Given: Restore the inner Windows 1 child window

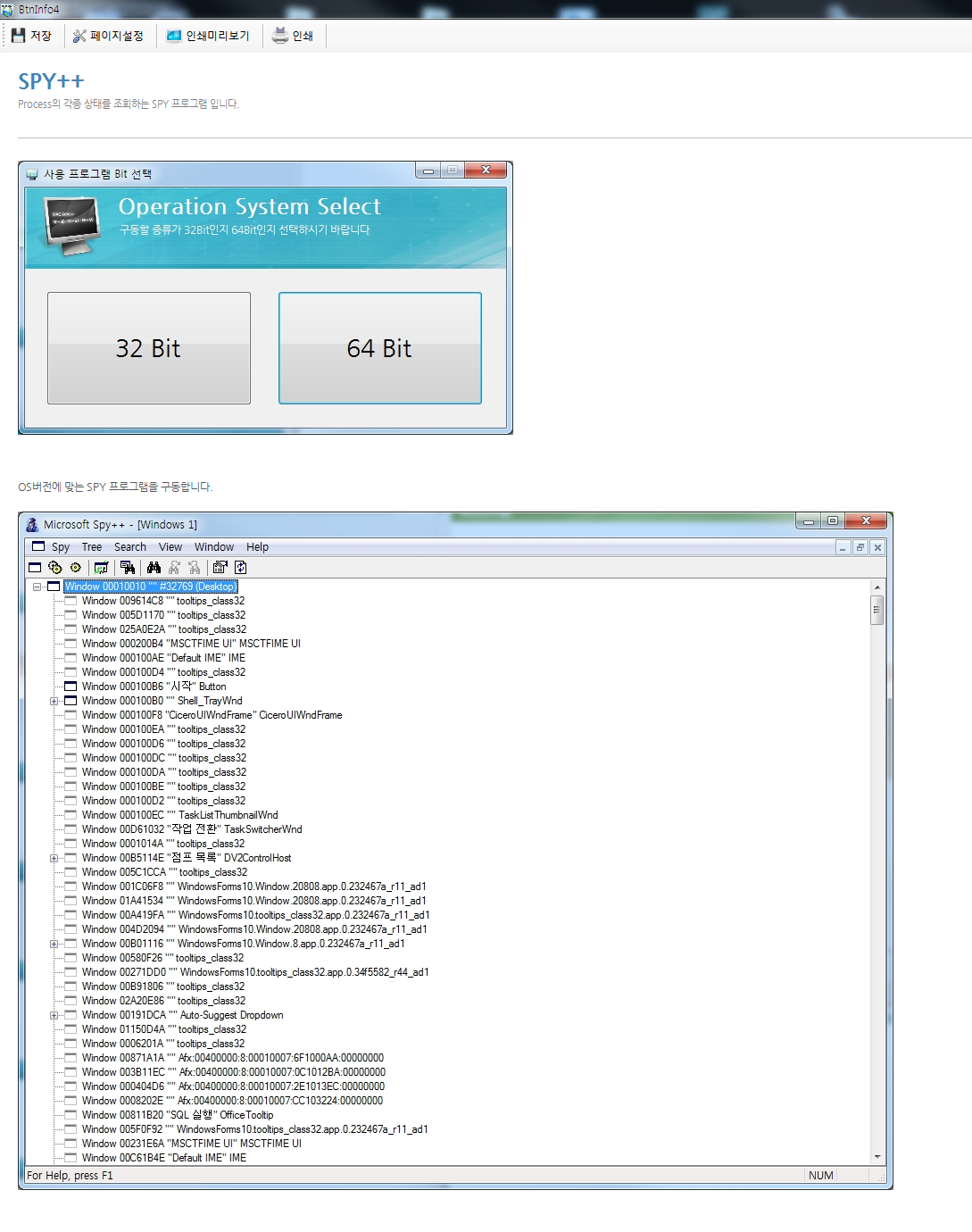Looking at the screenshot, I should 860,547.
